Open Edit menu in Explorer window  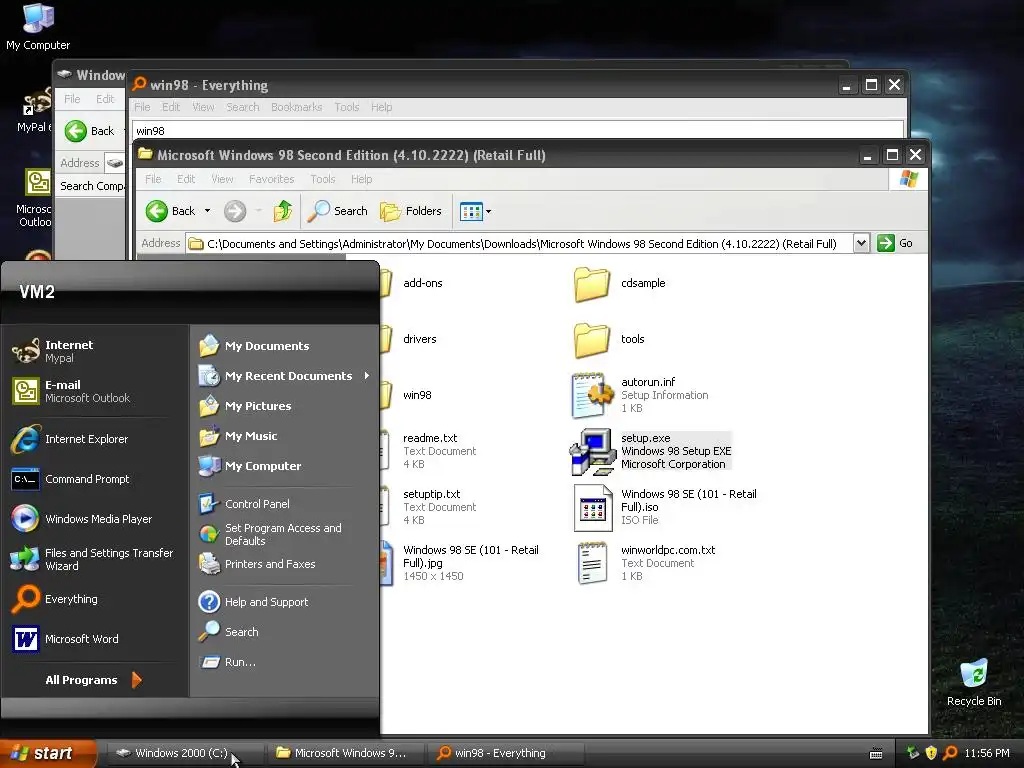pos(186,179)
